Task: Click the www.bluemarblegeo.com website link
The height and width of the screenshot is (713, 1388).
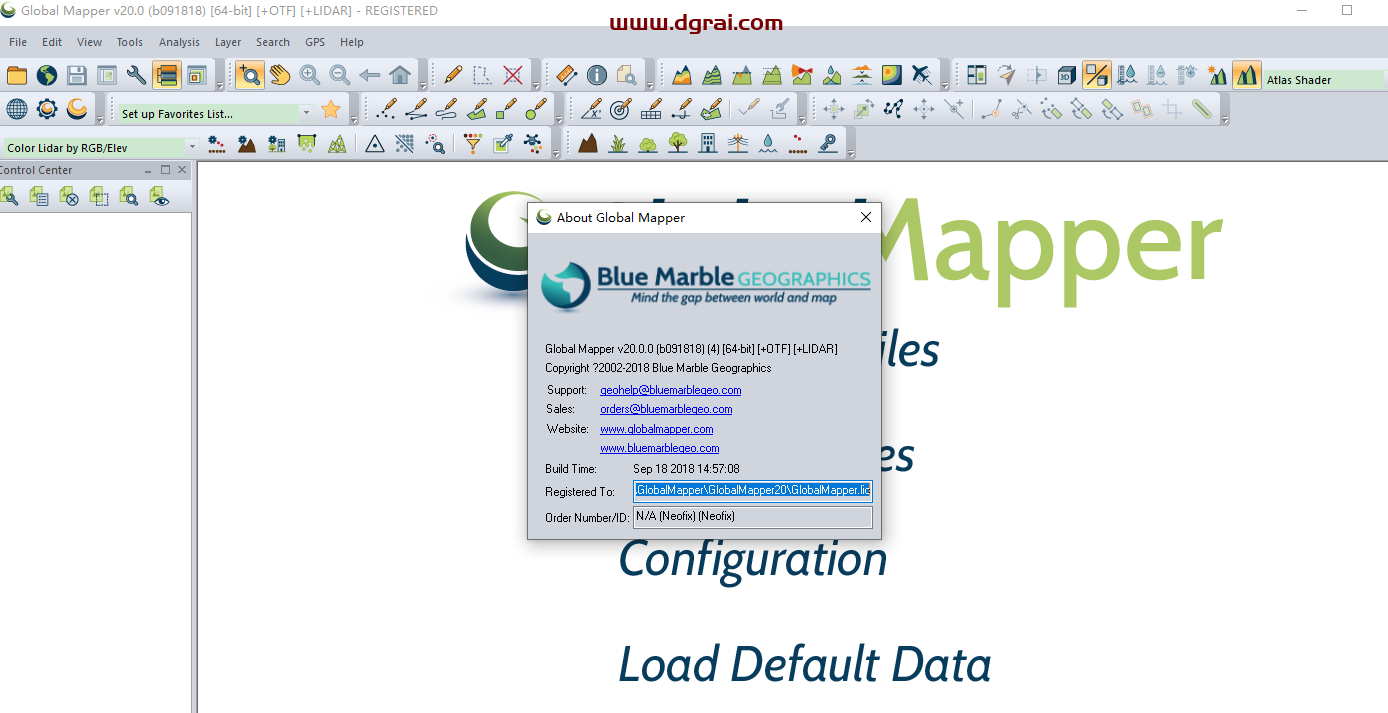Action: point(660,448)
